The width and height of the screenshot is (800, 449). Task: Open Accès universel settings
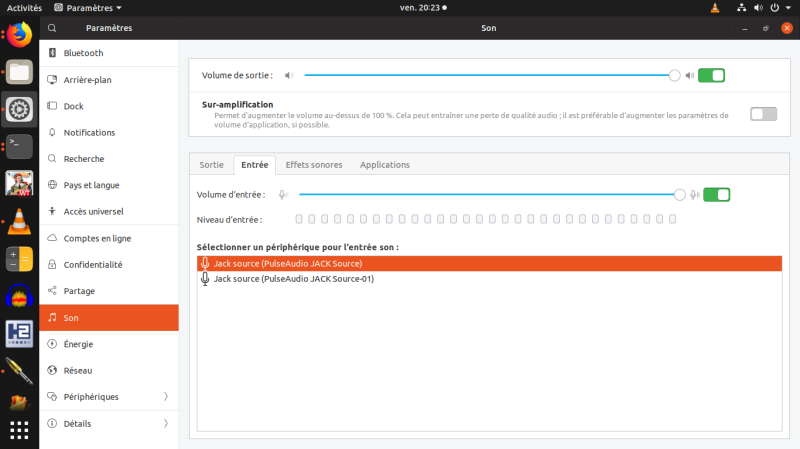point(109,211)
